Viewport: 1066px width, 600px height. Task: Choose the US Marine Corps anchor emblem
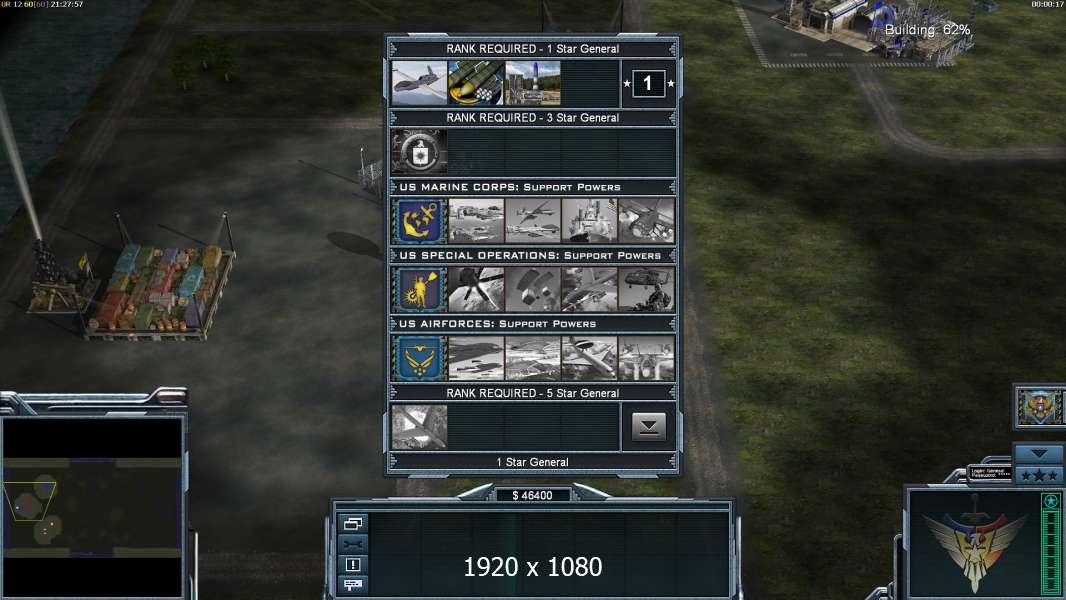419,221
